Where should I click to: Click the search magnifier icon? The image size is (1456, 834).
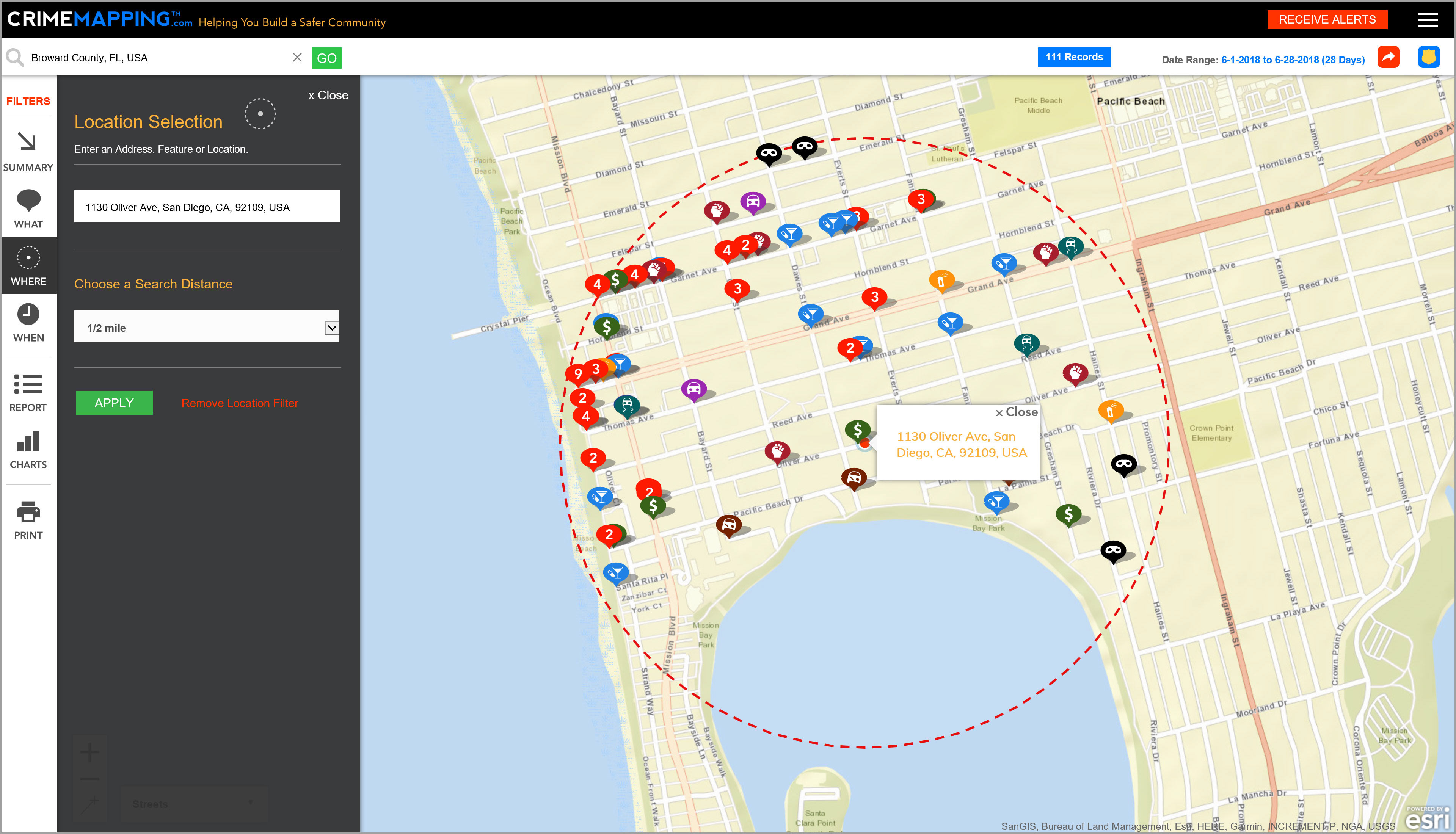[x=14, y=57]
